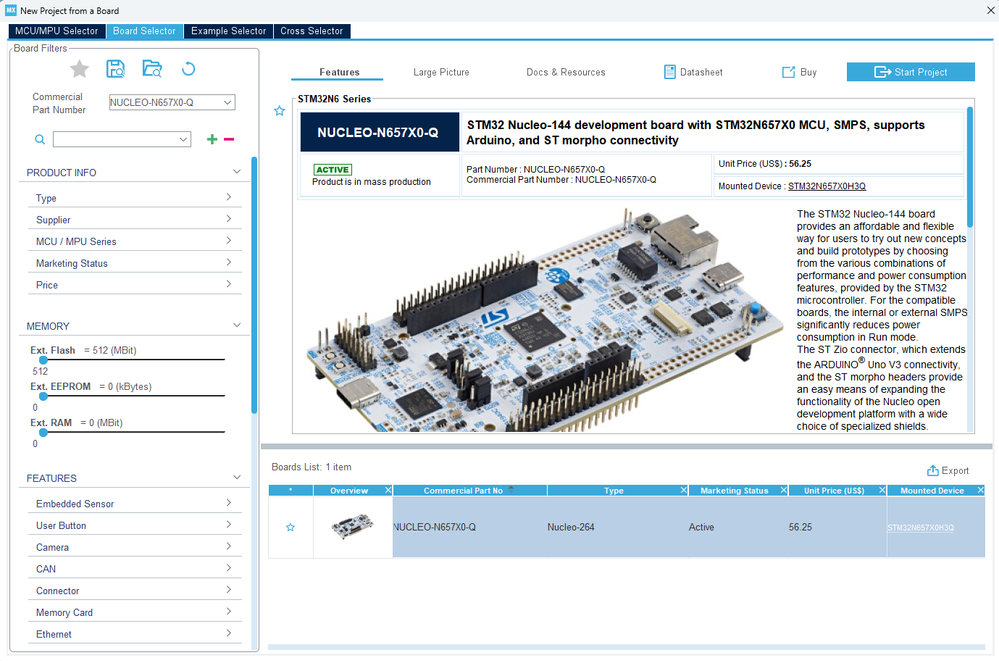Click the Datasheet document icon
The image size is (999, 661).
click(670, 72)
